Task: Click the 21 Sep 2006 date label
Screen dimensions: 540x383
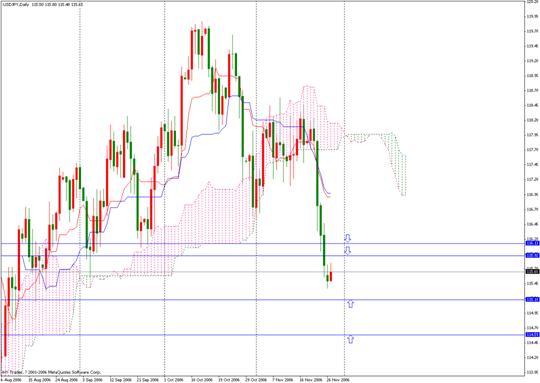Action: 147,380
